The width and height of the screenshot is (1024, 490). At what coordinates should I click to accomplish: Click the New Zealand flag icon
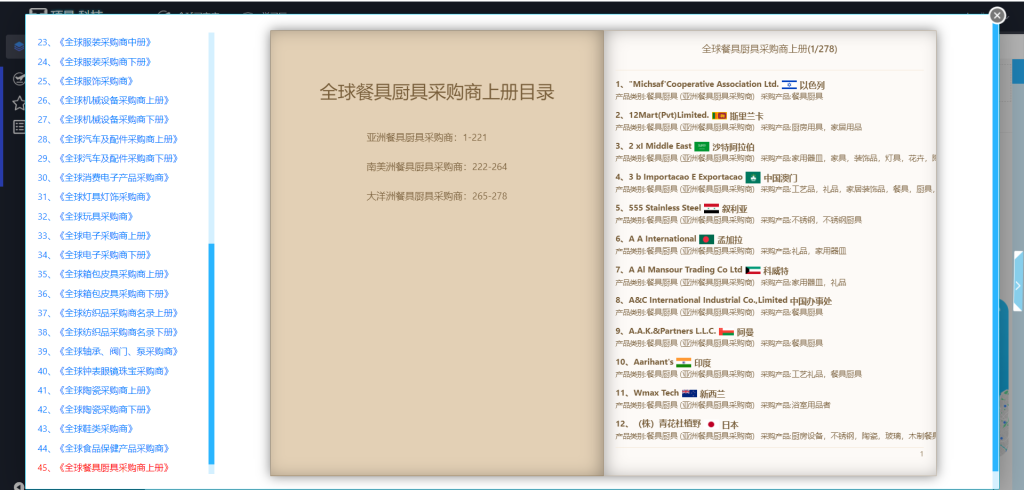[x=689, y=394]
